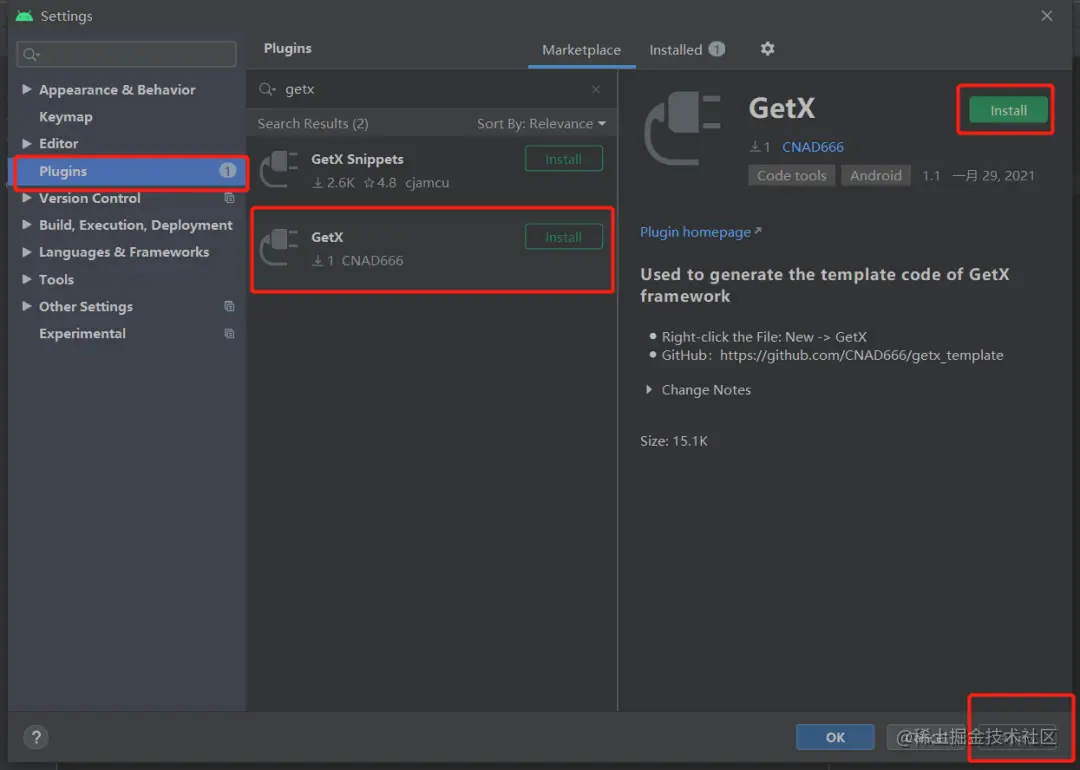This screenshot has height=770, width=1080.
Task: Click the plugin search magnifier icon
Action: pos(267,89)
